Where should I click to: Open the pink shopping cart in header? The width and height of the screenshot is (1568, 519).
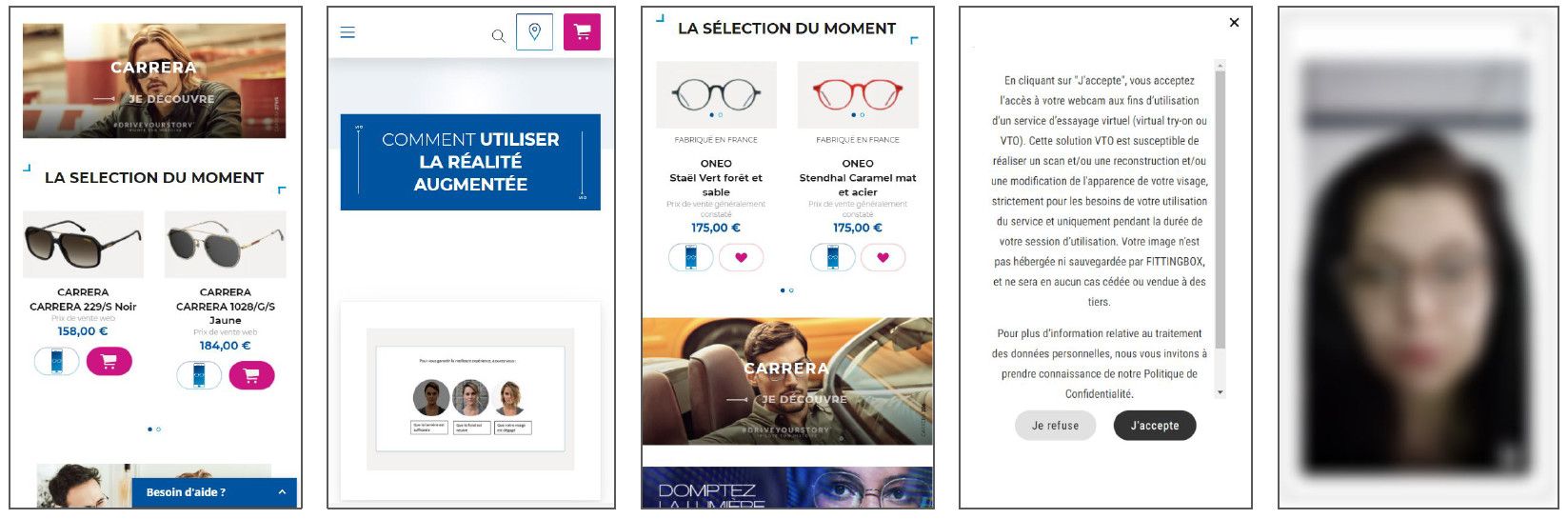(582, 32)
